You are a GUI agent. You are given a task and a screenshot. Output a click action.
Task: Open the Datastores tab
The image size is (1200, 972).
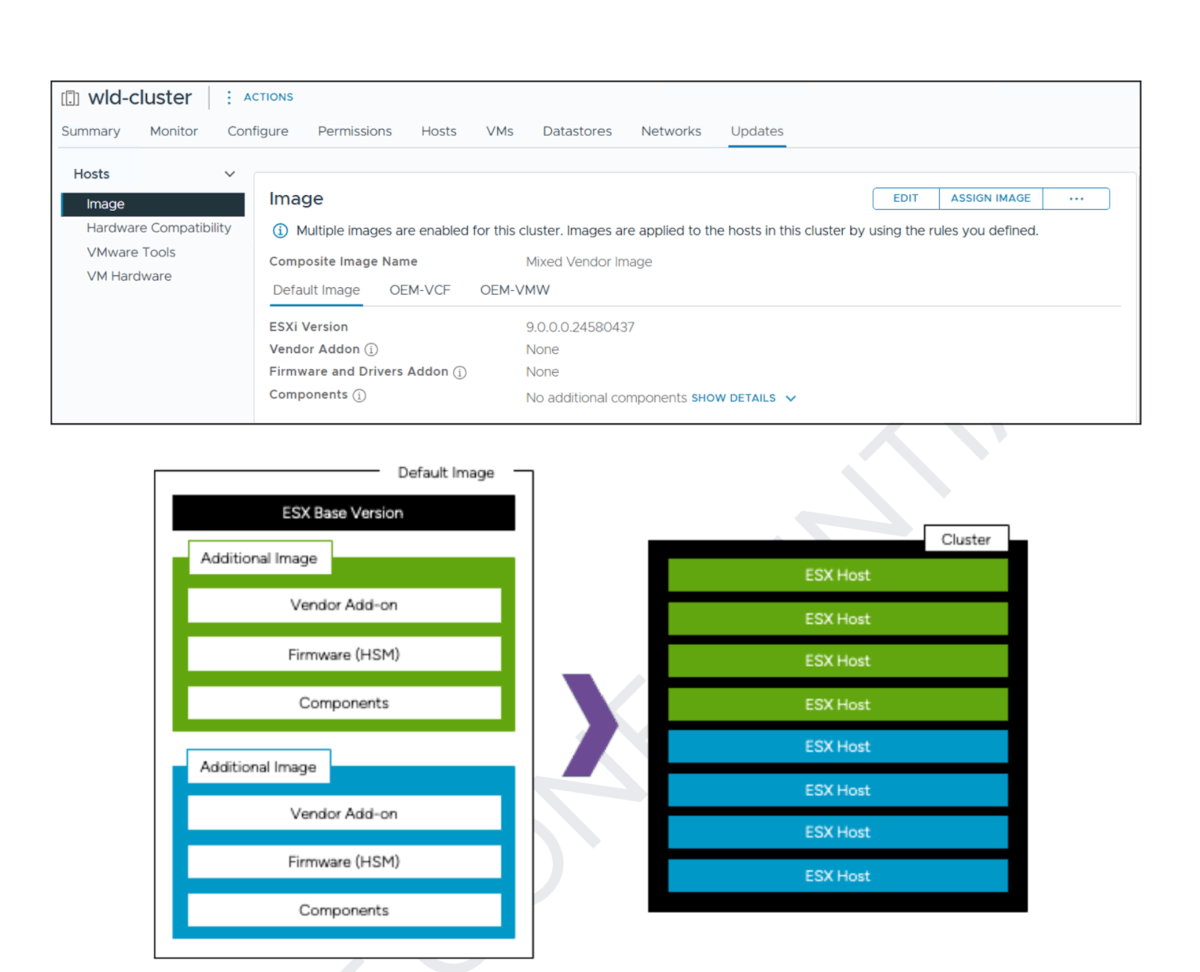point(577,131)
